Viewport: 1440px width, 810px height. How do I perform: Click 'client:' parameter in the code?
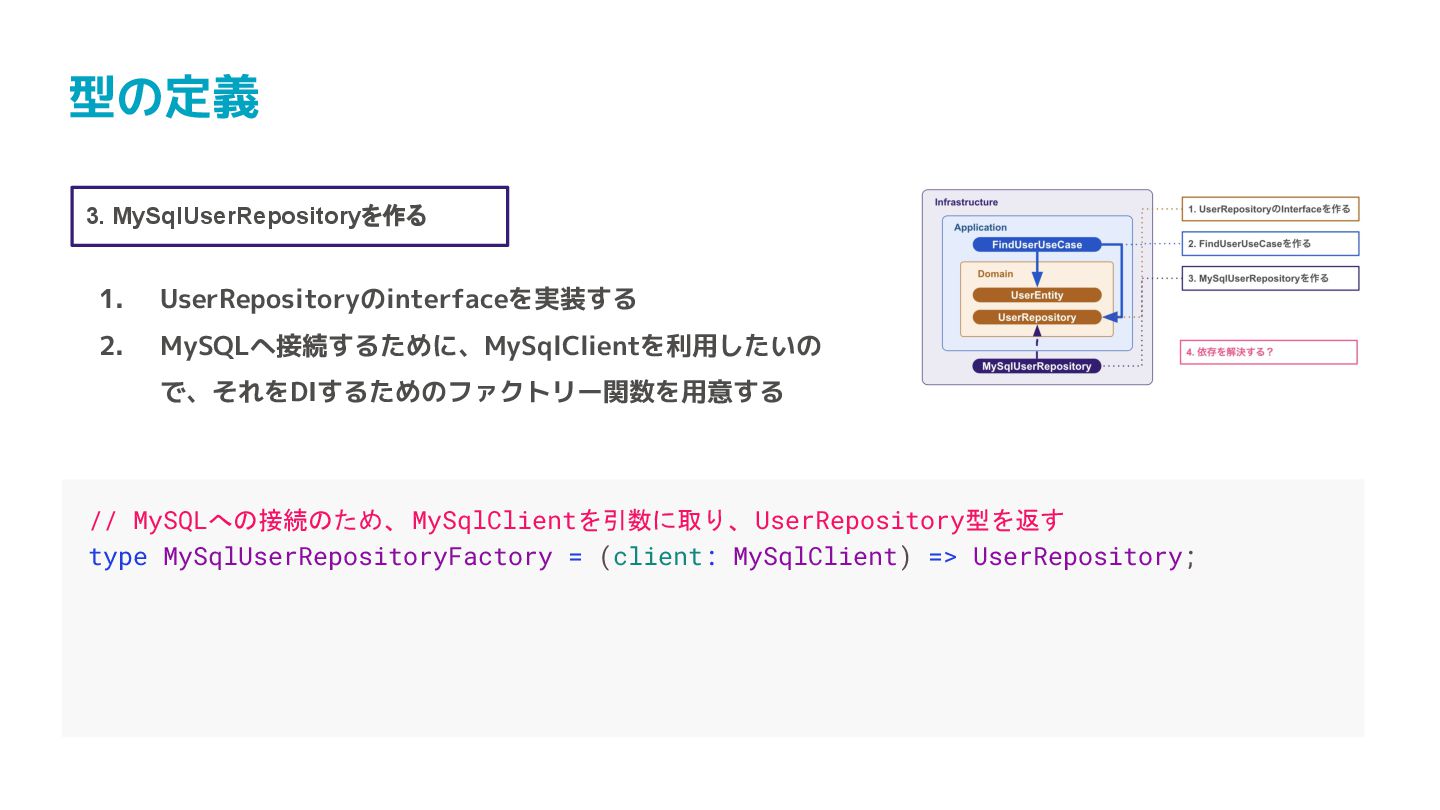point(665,557)
